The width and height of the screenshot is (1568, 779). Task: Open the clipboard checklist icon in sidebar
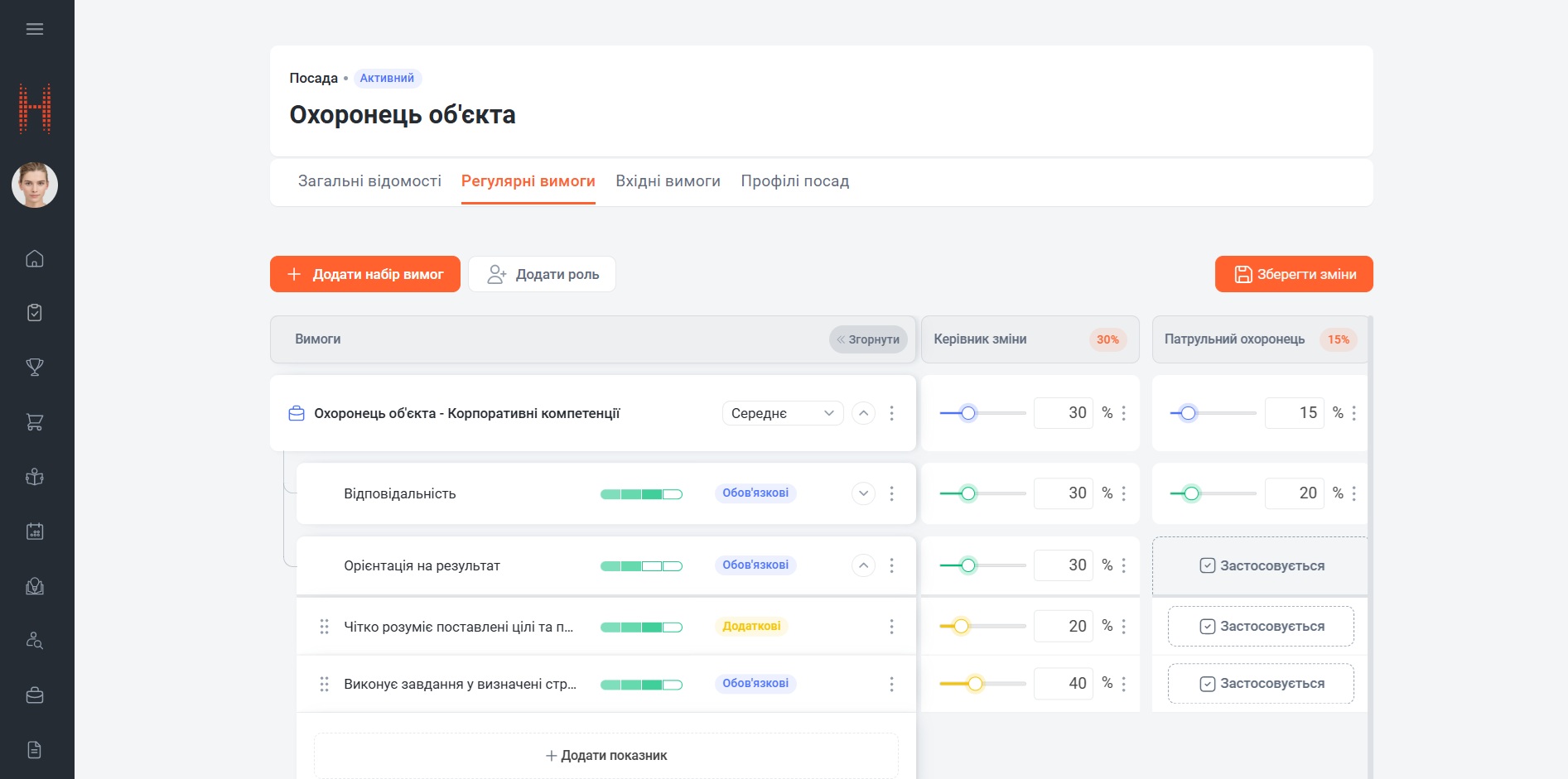pos(35,312)
